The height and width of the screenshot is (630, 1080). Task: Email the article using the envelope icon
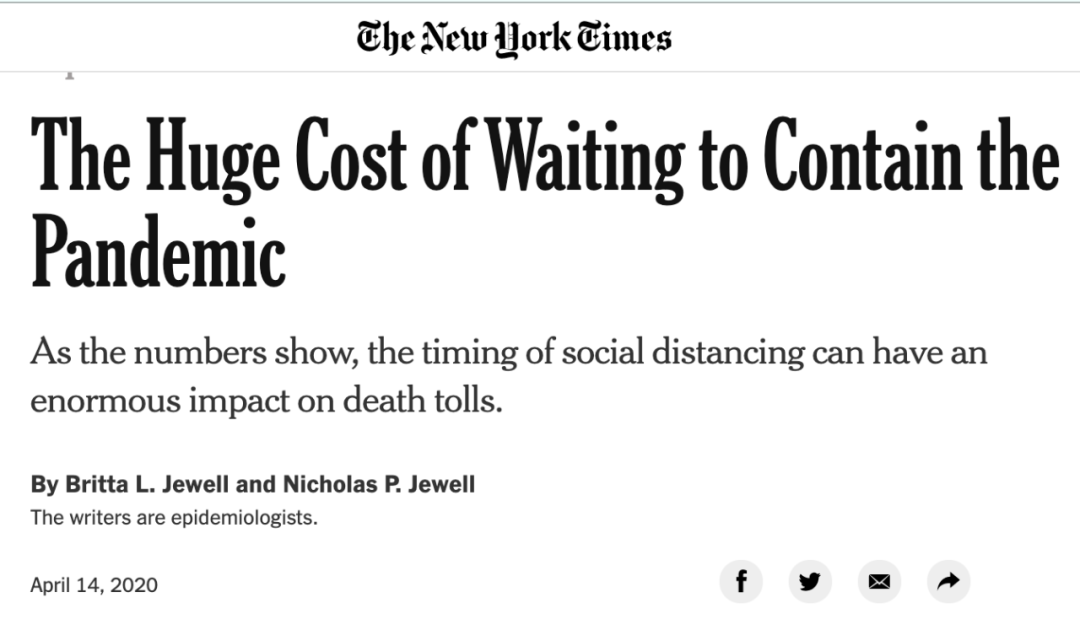880,581
